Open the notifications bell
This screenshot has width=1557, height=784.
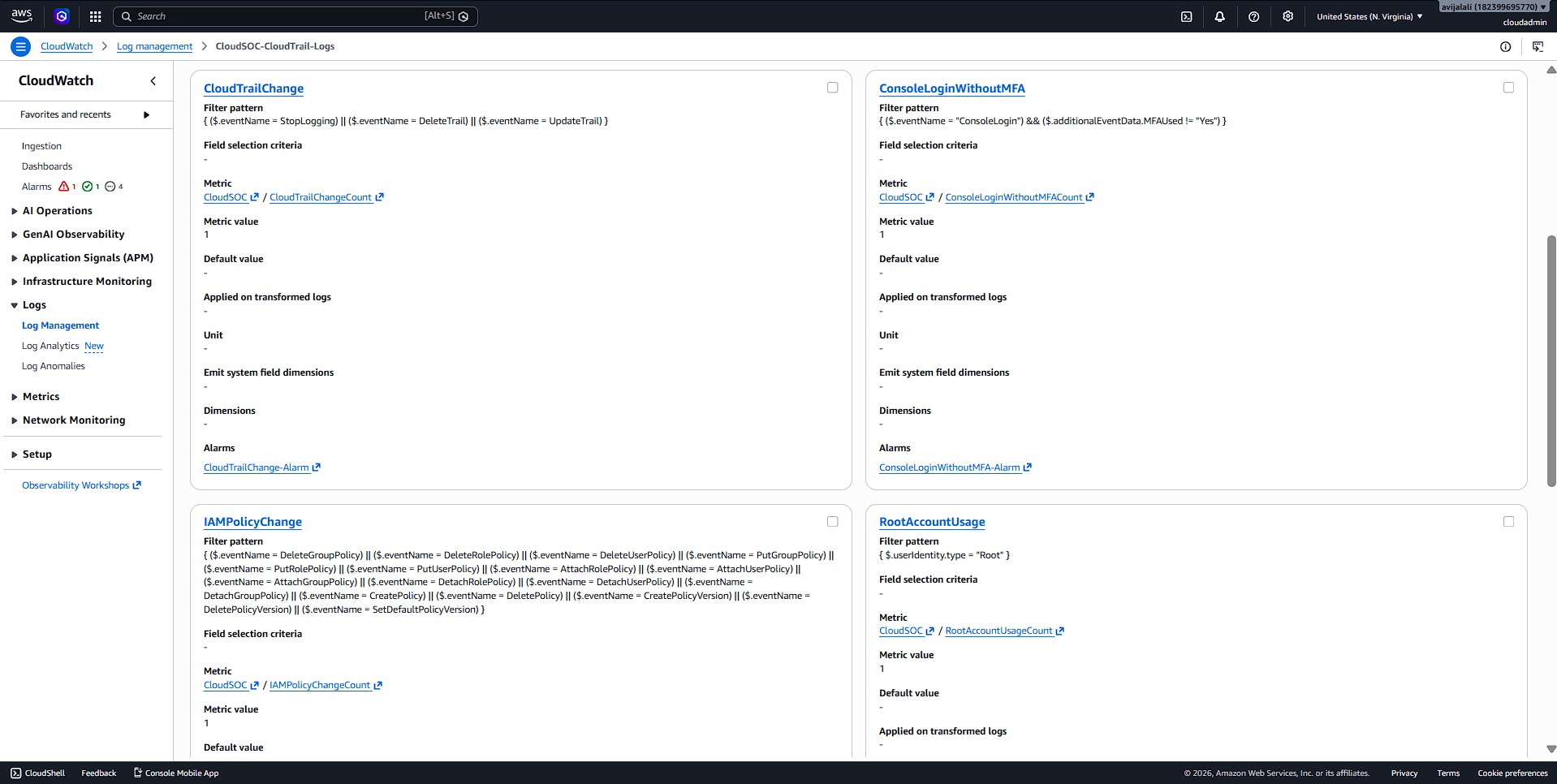tap(1219, 16)
